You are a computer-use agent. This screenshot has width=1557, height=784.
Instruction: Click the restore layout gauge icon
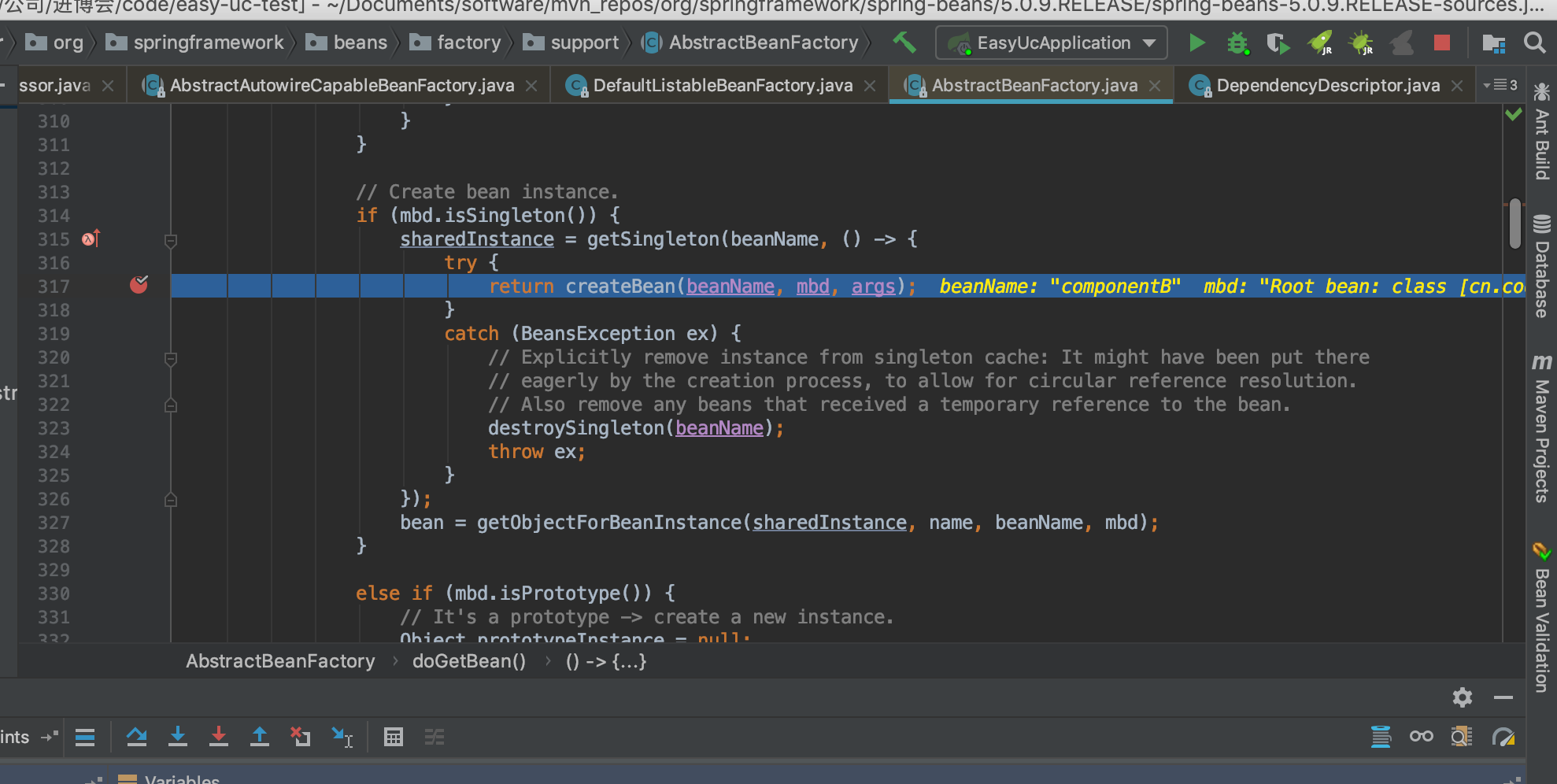coord(1503,737)
